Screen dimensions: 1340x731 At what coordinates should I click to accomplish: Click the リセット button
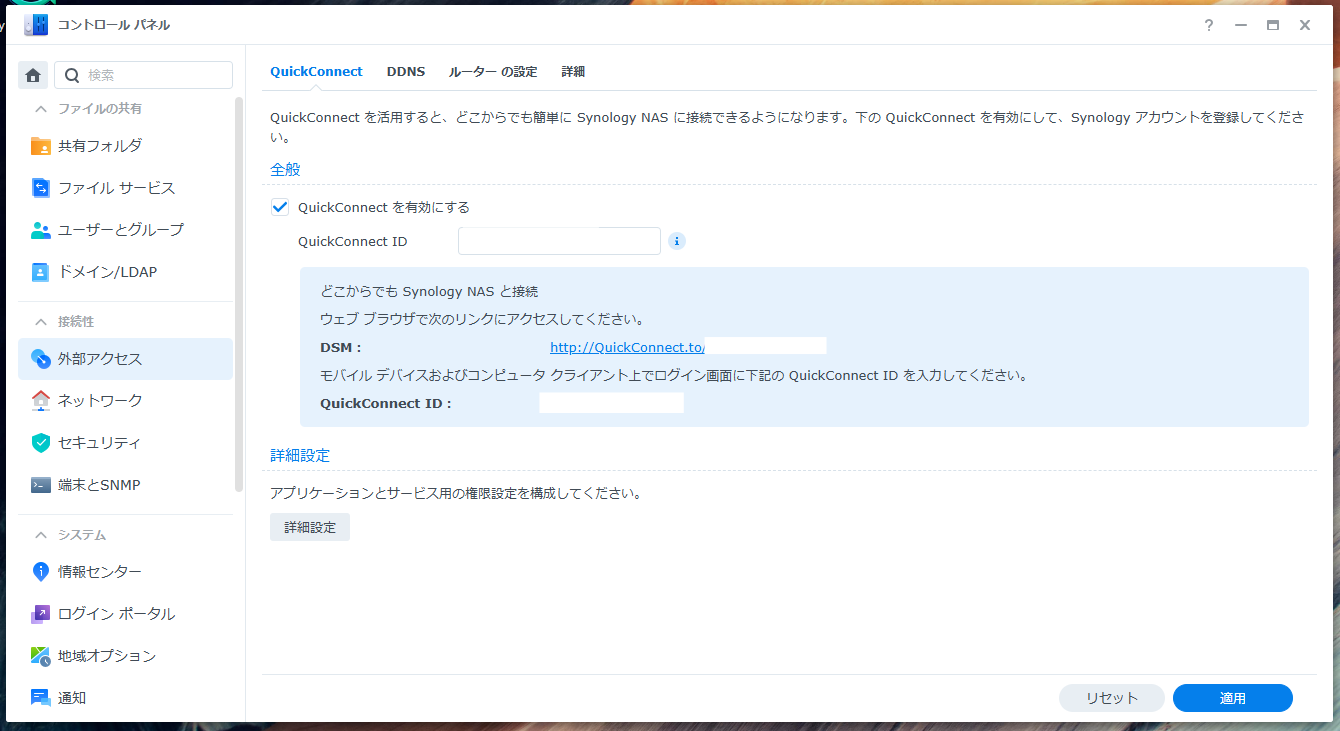[1112, 698]
